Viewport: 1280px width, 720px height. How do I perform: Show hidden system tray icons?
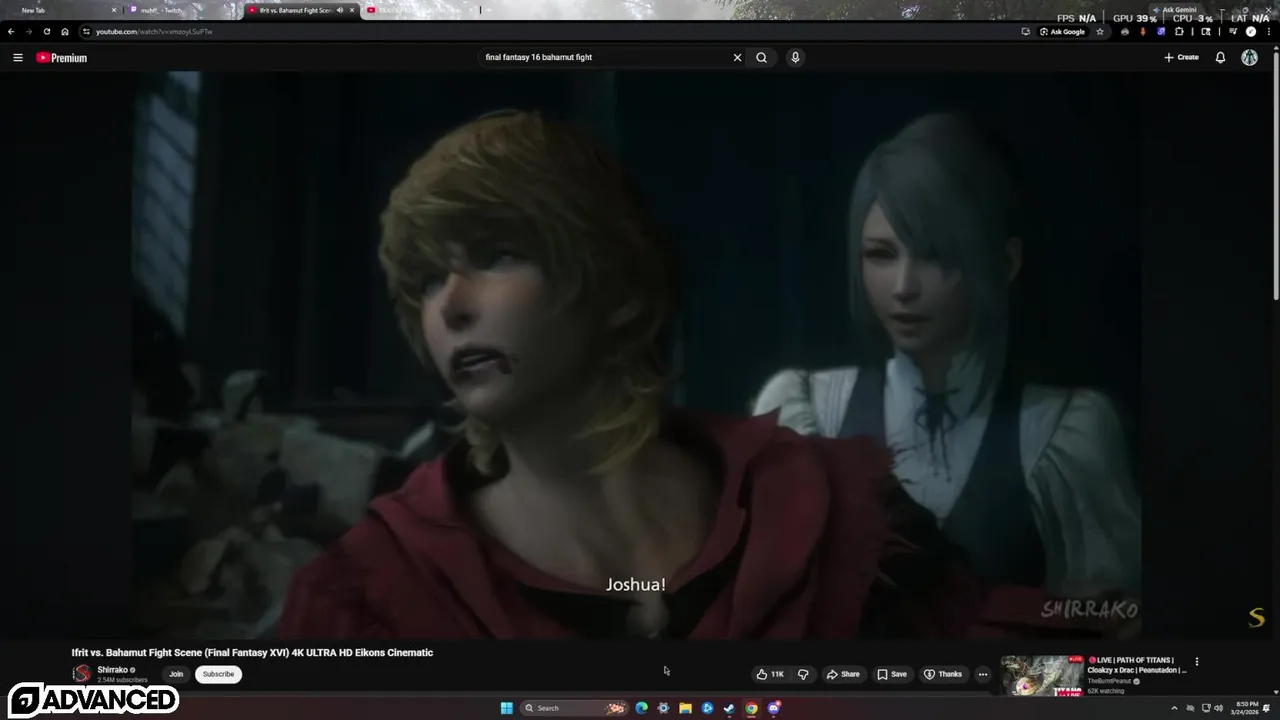point(1175,708)
